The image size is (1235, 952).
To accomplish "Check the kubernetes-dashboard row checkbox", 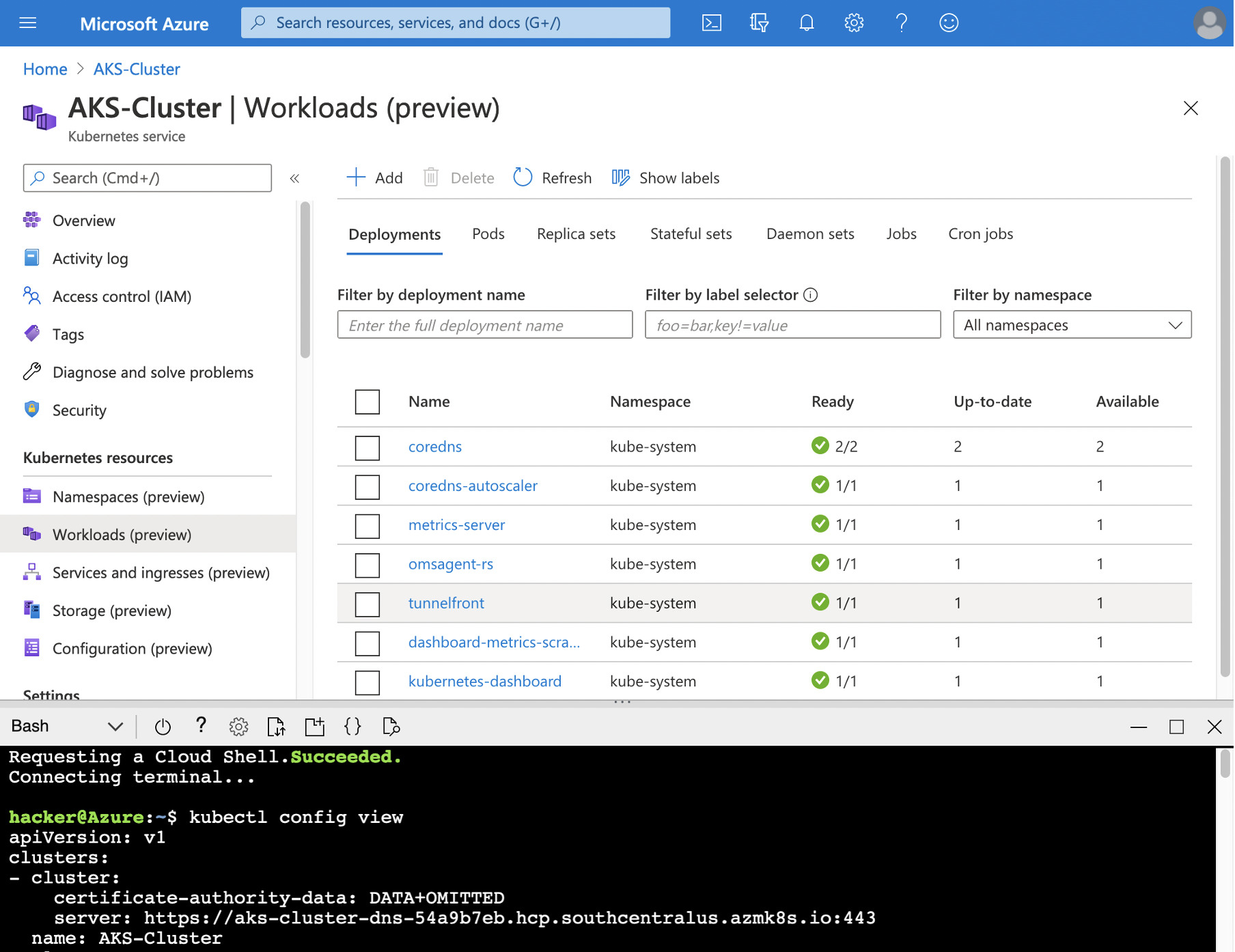I will [x=367, y=682].
